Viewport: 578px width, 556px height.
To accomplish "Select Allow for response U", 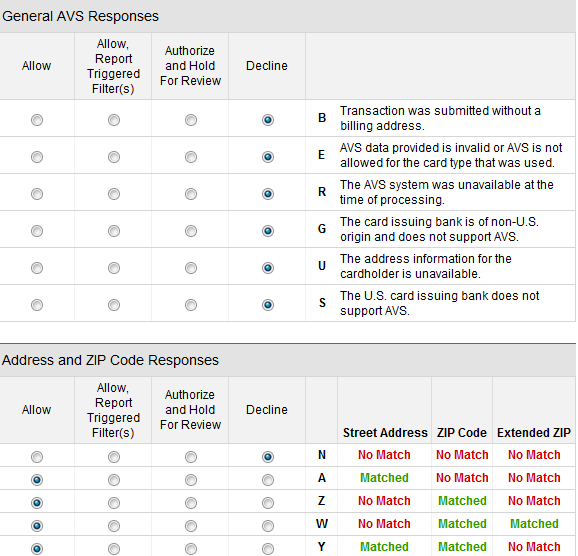I will (37, 268).
